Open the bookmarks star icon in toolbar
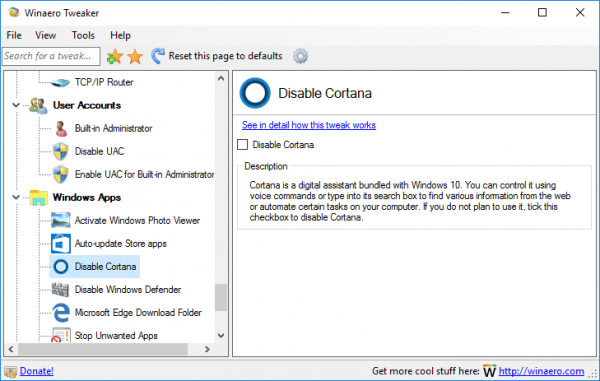This screenshot has width=600, height=381. [135, 57]
